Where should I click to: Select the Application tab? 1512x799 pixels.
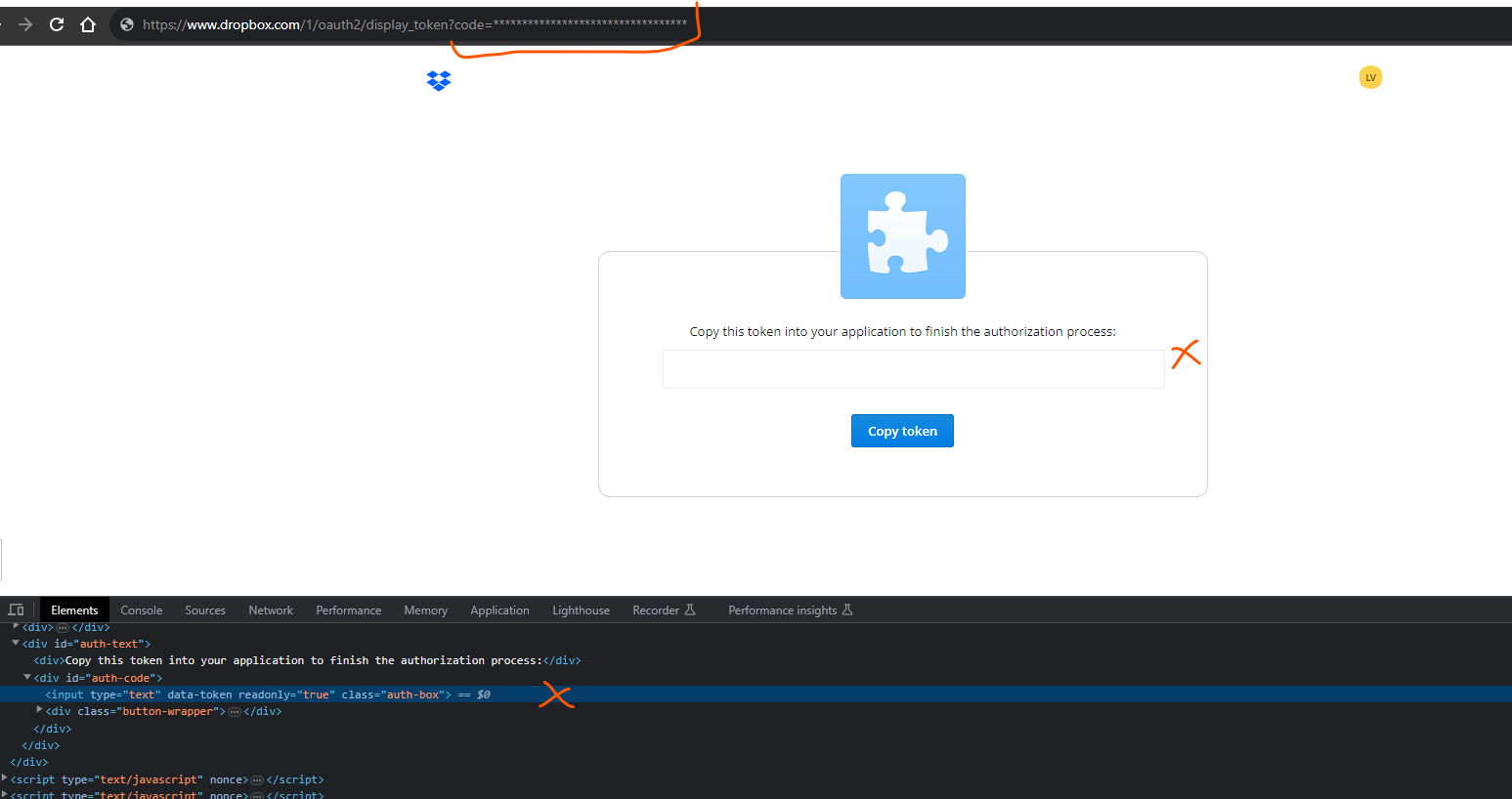[499, 610]
